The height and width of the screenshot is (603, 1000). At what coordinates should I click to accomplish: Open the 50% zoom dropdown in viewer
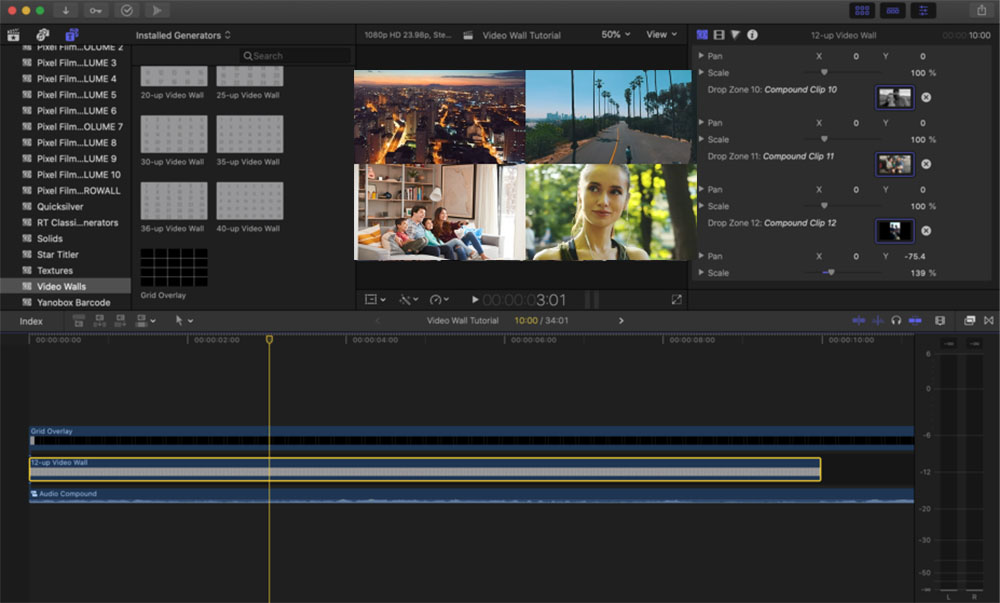615,34
